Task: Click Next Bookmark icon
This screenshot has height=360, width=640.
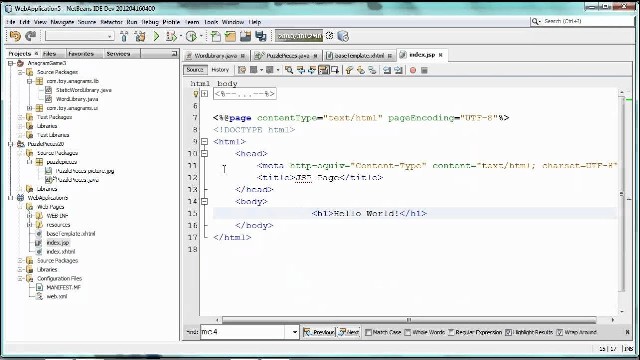Action: [361, 70]
